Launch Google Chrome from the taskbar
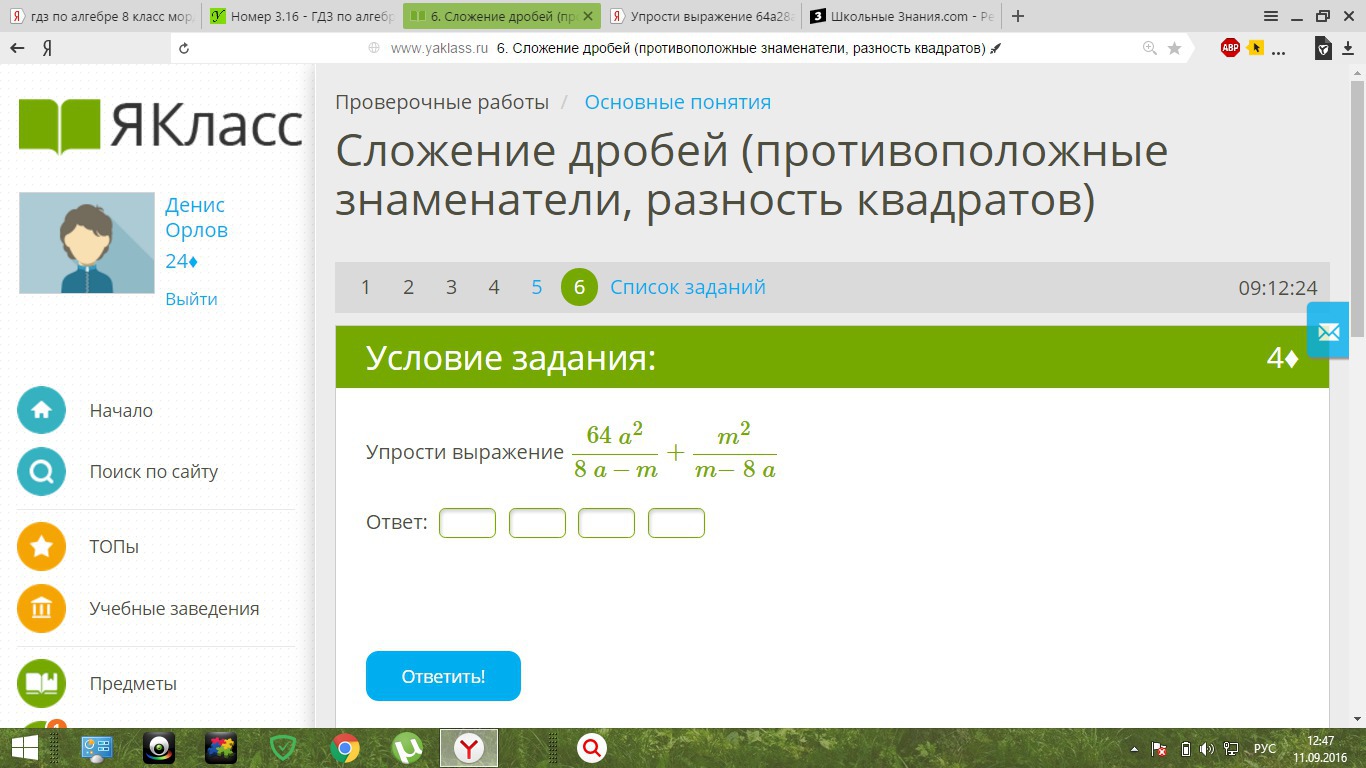Image resolution: width=1366 pixels, height=768 pixels. point(345,748)
